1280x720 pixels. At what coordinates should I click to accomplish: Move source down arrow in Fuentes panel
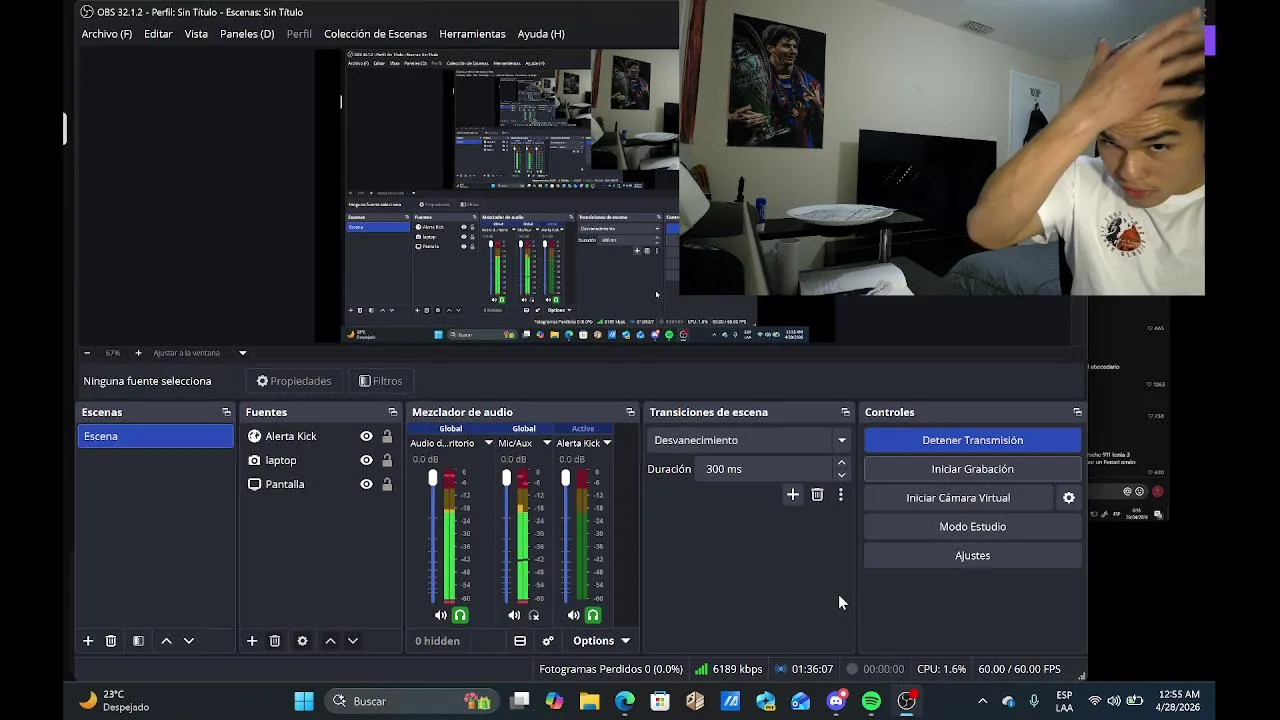352,641
